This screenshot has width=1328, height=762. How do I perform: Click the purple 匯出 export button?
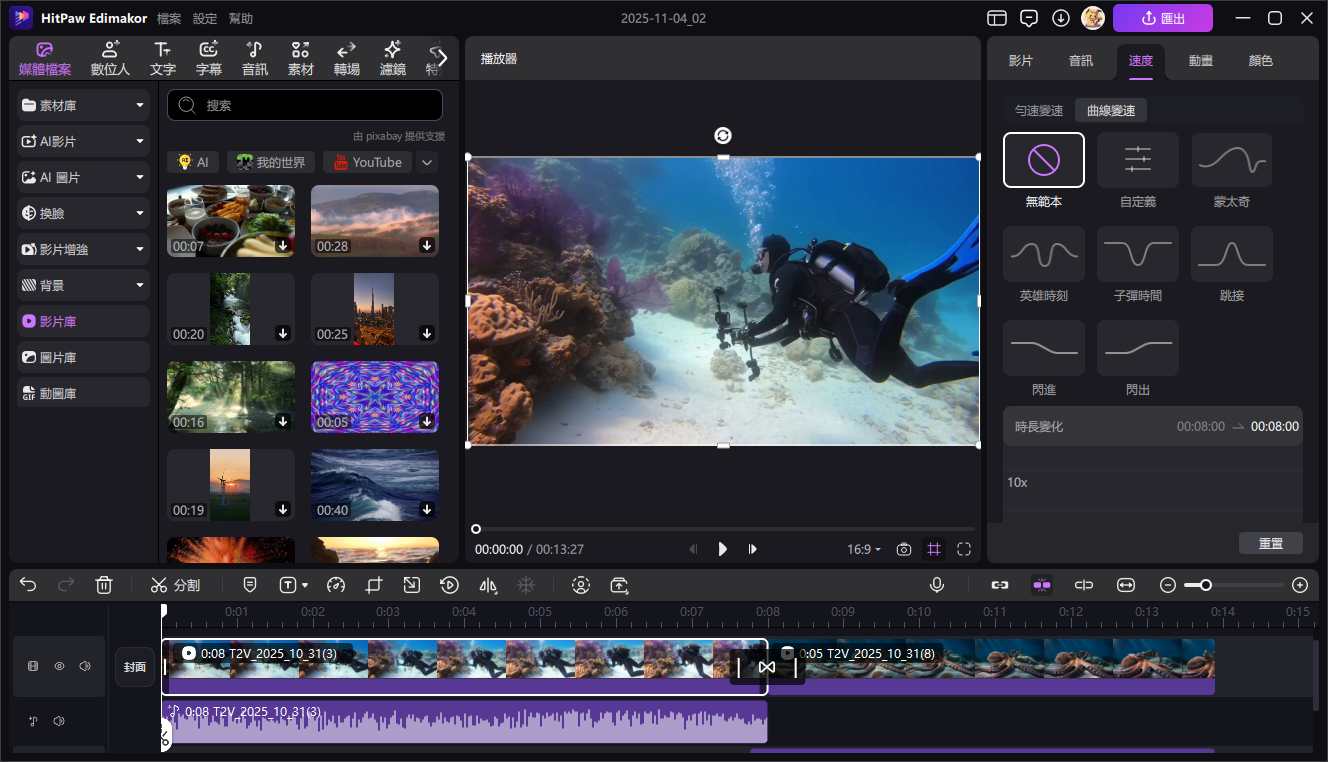tap(1162, 18)
